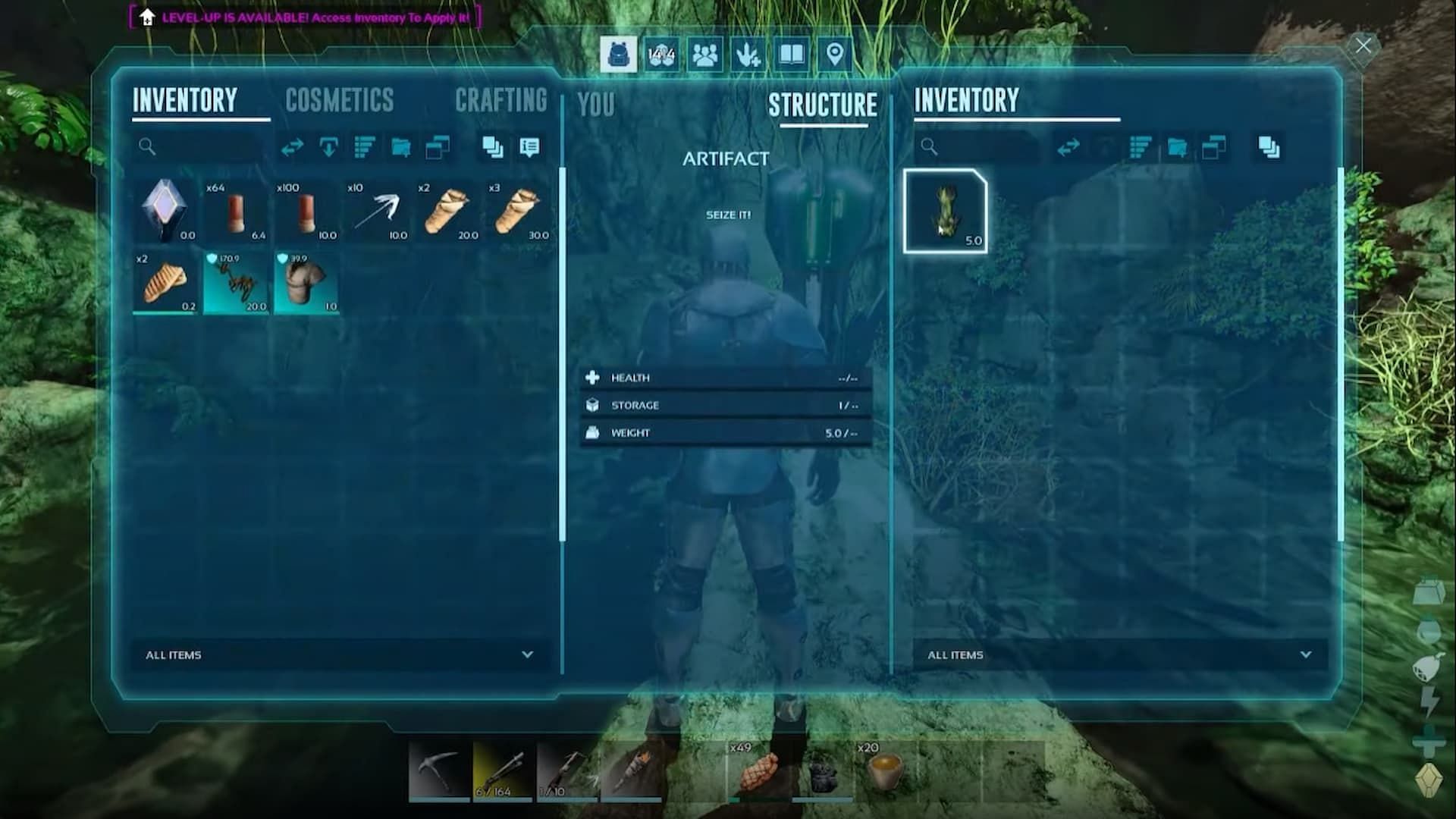Click the tribe/players tab icon
Viewport: 1456px width, 819px height.
703,54
